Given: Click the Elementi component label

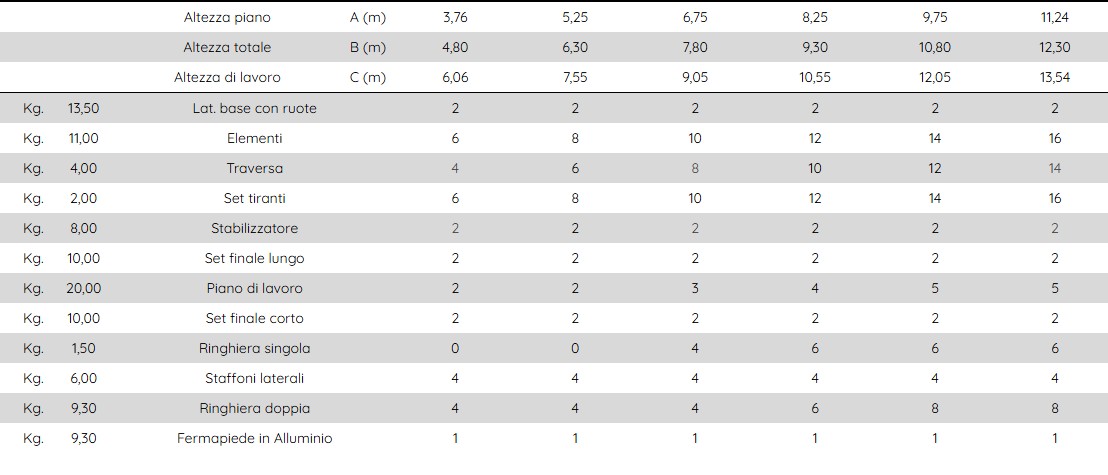Looking at the screenshot, I should click(254, 139).
